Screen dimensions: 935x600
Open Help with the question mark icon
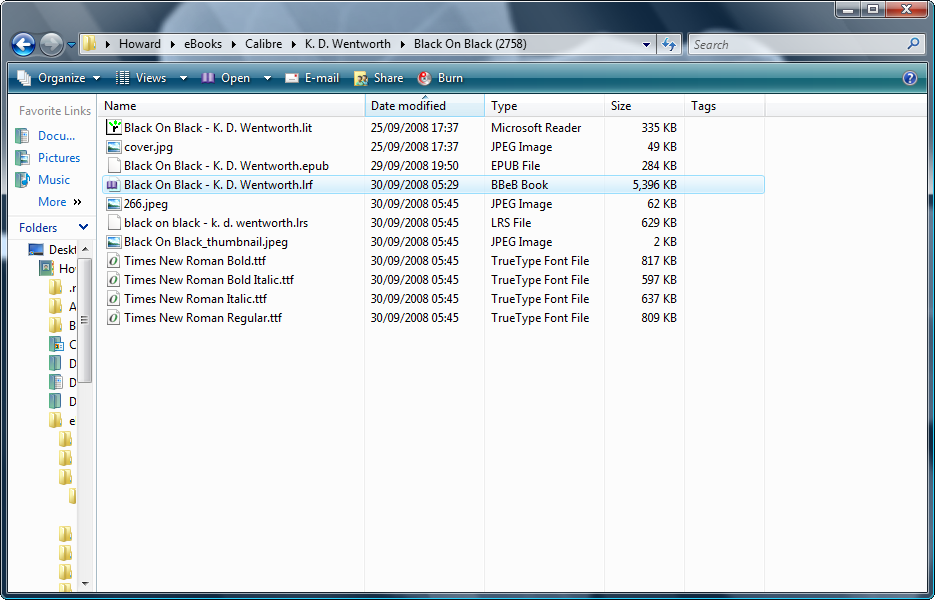pos(909,78)
